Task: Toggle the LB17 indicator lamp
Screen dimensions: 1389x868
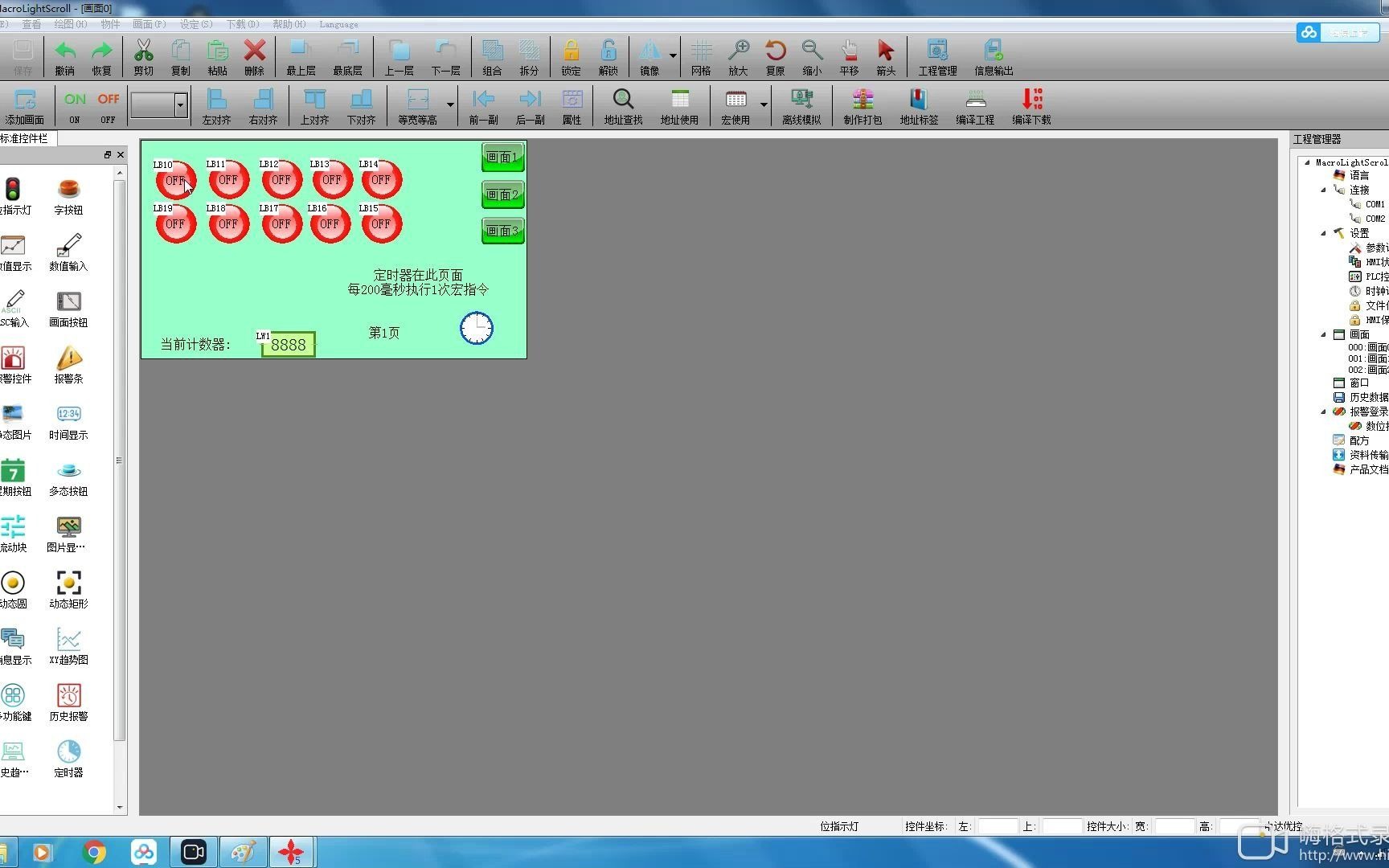Action: [x=281, y=224]
